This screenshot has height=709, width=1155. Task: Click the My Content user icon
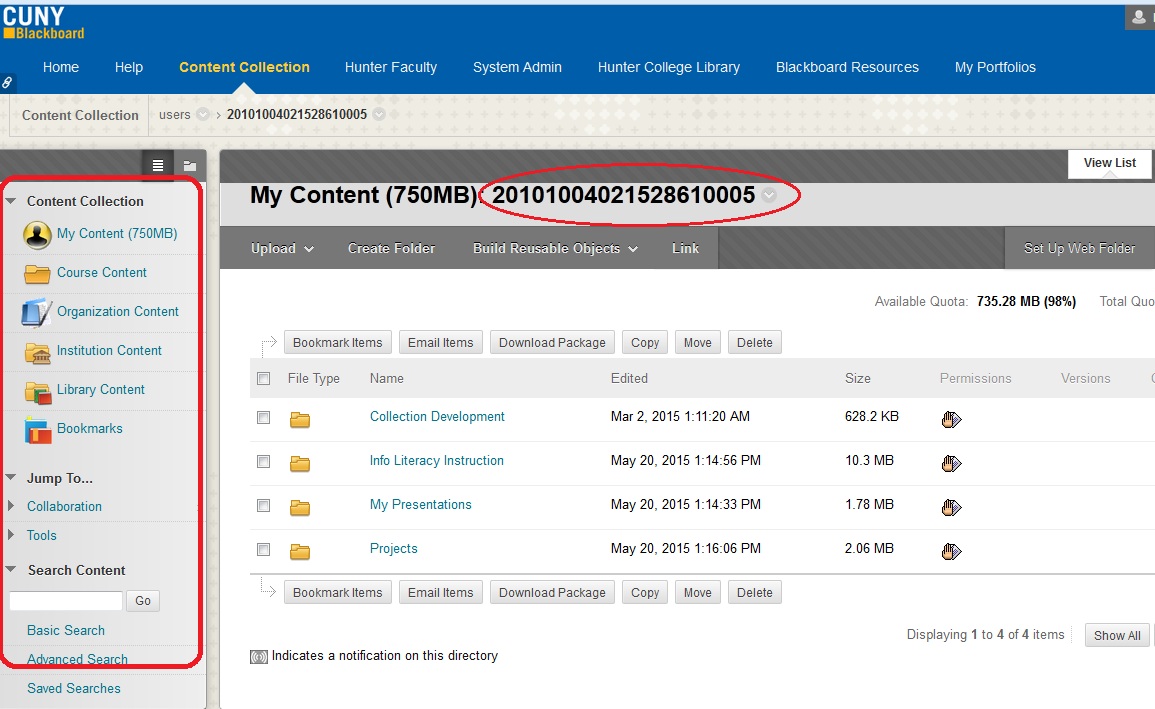(x=37, y=235)
